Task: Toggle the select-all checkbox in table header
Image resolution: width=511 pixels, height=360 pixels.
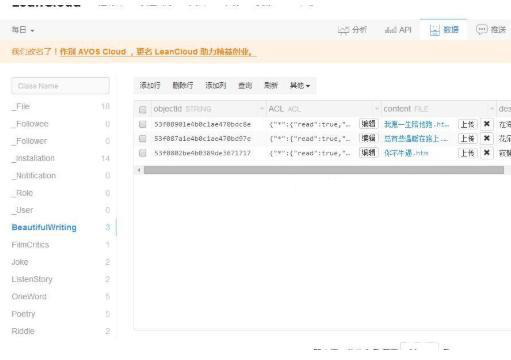Action: (x=143, y=109)
